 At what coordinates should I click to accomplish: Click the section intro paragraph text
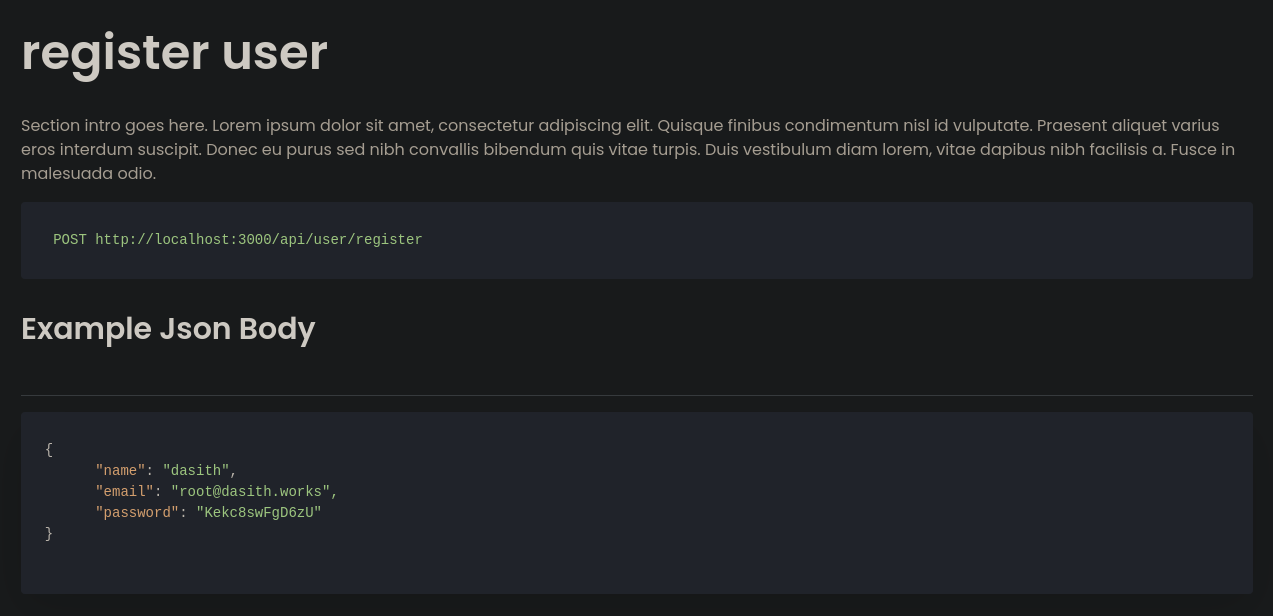(x=628, y=149)
